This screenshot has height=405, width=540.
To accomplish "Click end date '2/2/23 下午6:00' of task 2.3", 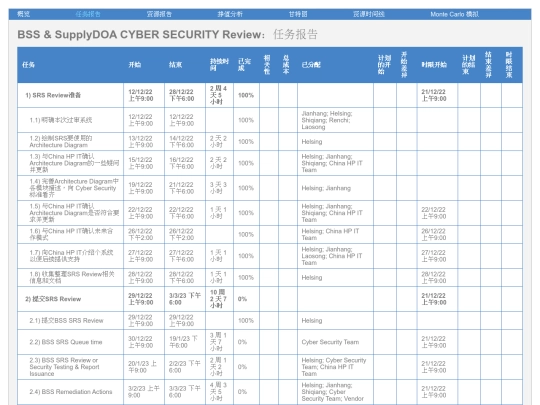I will tap(185, 367).
